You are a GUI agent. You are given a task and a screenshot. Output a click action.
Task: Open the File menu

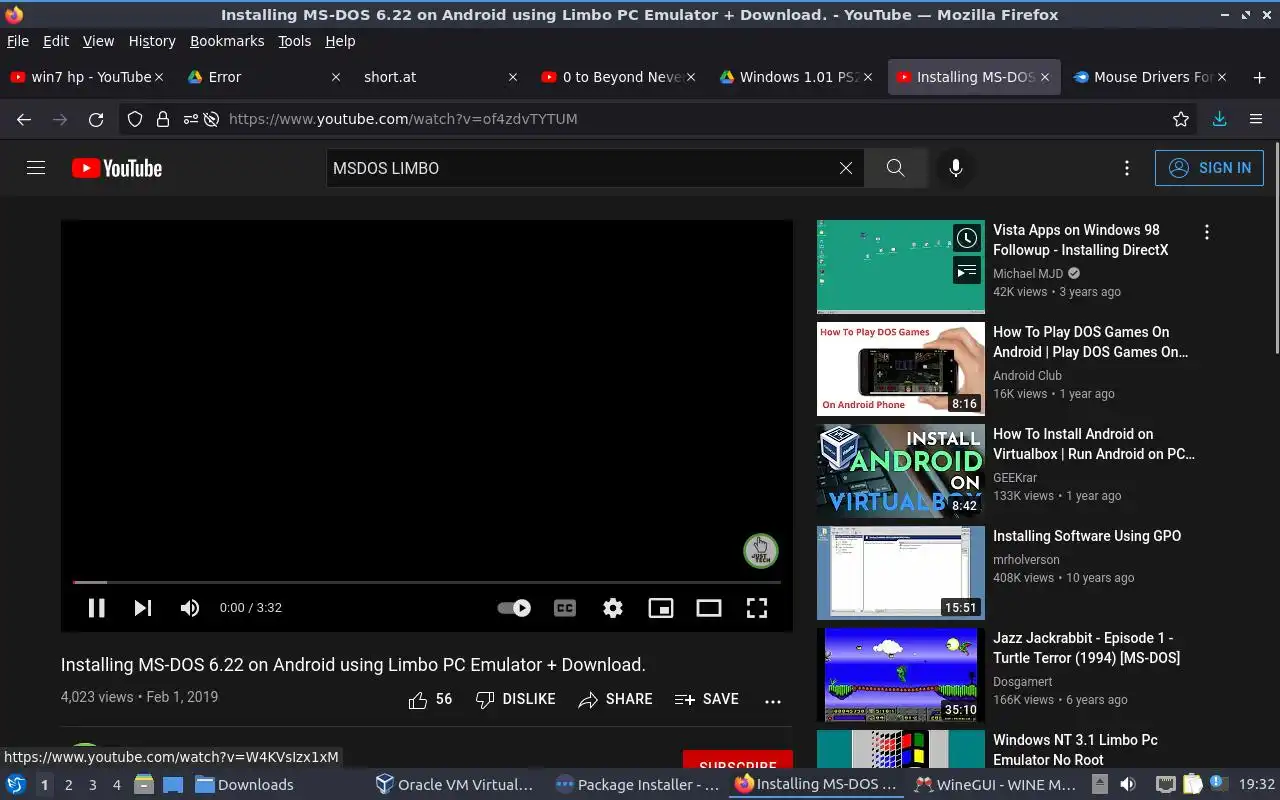coord(18,41)
